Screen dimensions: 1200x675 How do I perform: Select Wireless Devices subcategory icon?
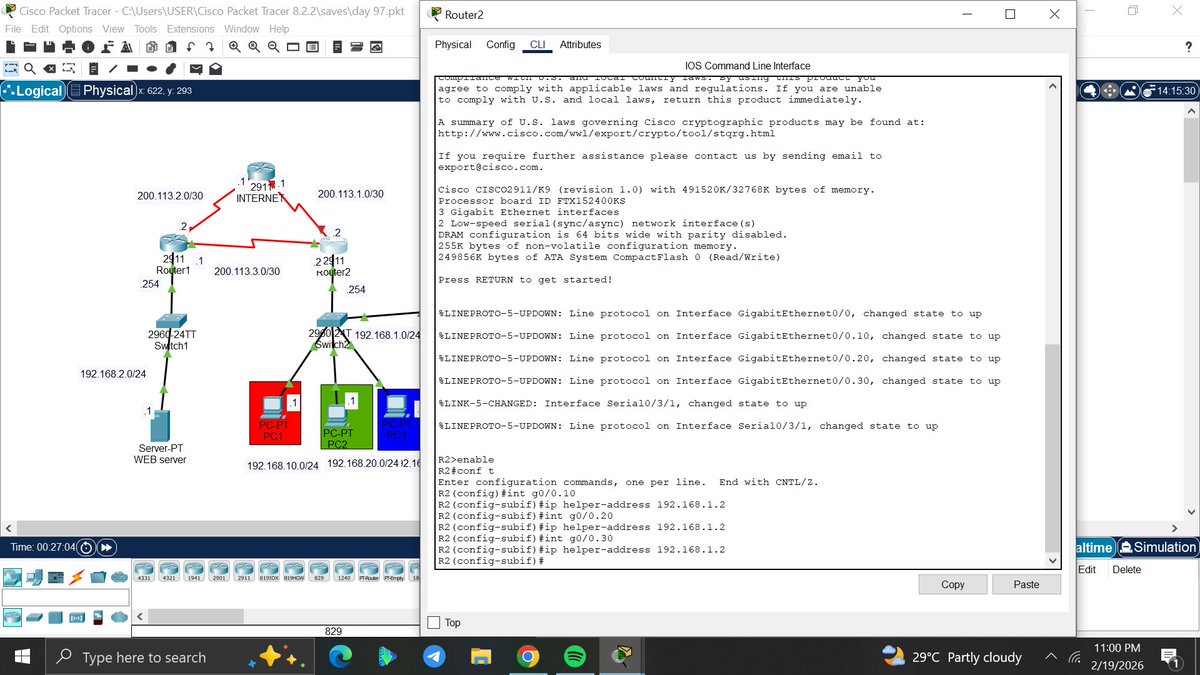tap(76, 618)
